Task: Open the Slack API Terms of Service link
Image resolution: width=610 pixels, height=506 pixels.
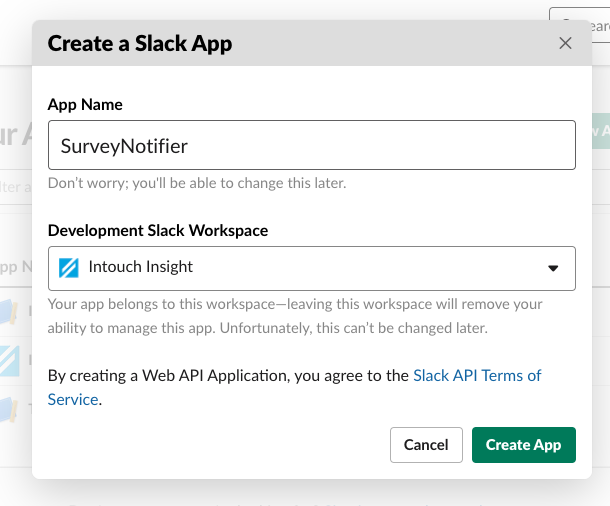Action: coord(477,376)
